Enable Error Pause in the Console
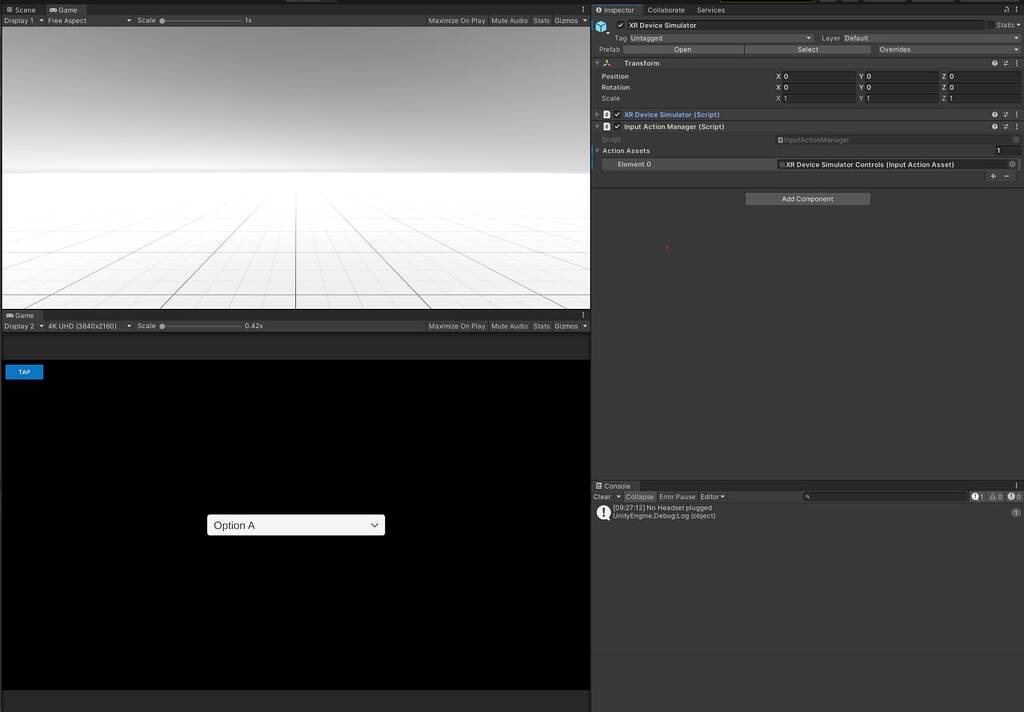The height and width of the screenshot is (712, 1024). (x=677, y=496)
